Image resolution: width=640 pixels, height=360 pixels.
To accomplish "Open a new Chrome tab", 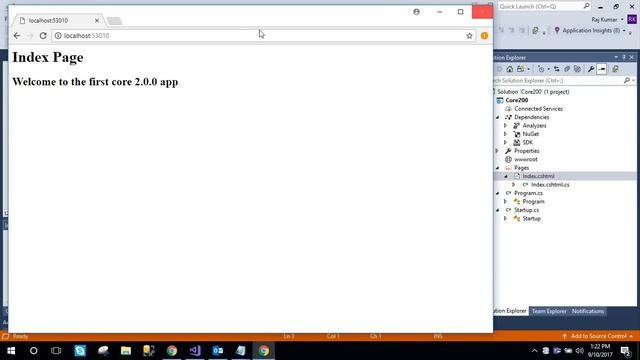I will click(x=114, y=20).
